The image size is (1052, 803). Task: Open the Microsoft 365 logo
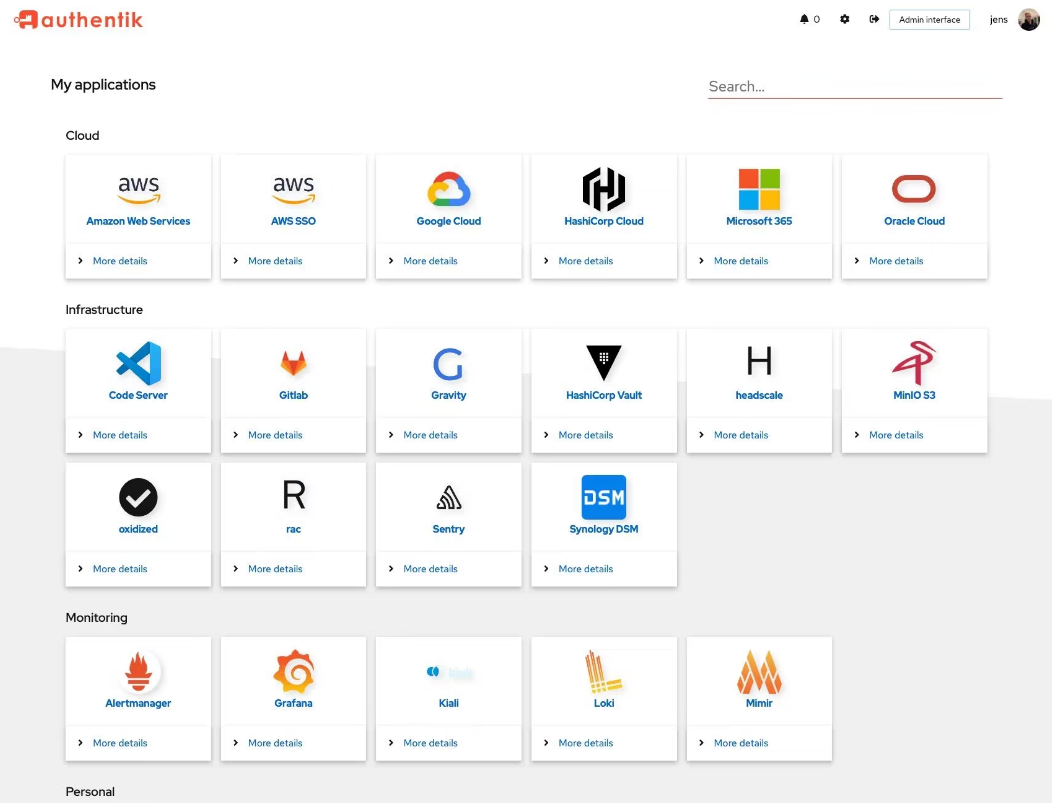pyautogui.click(x=759, y=189)
